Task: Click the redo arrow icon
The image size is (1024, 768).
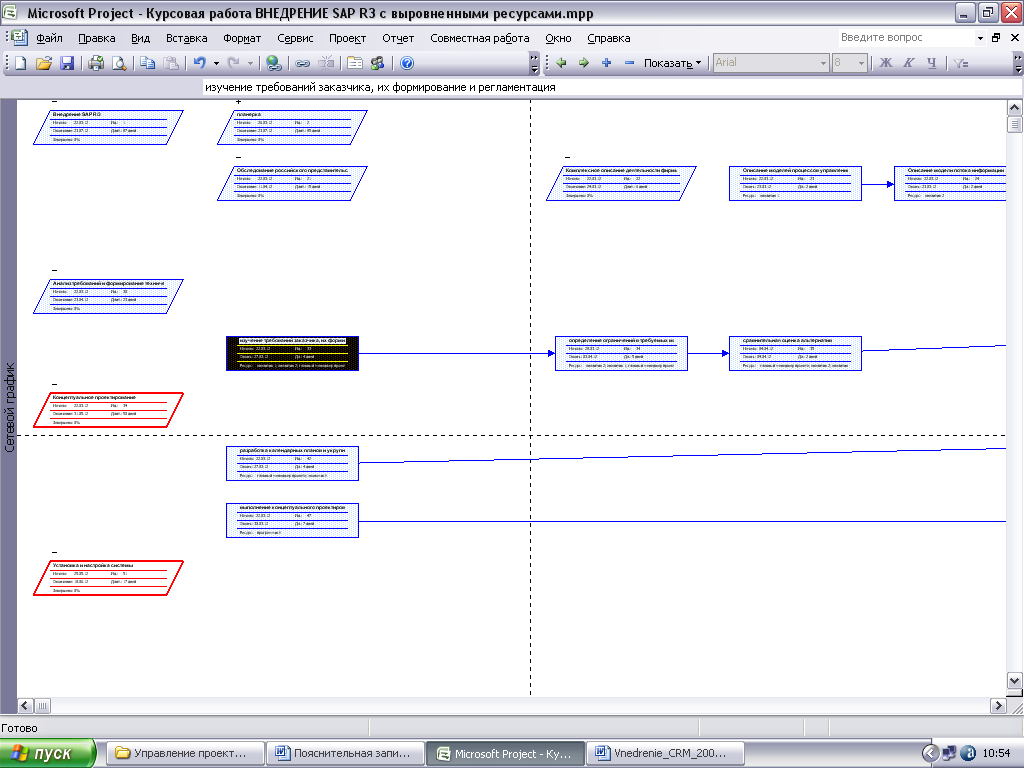Action: [x=233, y=63]
